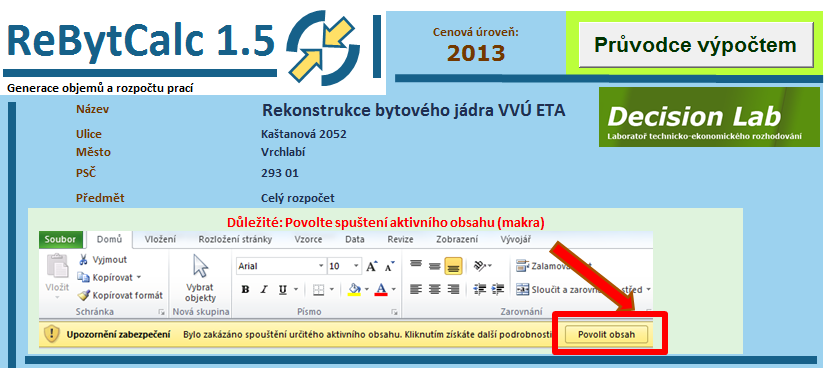Image resolution: width=827 pixels, height=368 pixels.
Task: Click the Vložit (paste) clipboard icon
Action: coord(57,267)
